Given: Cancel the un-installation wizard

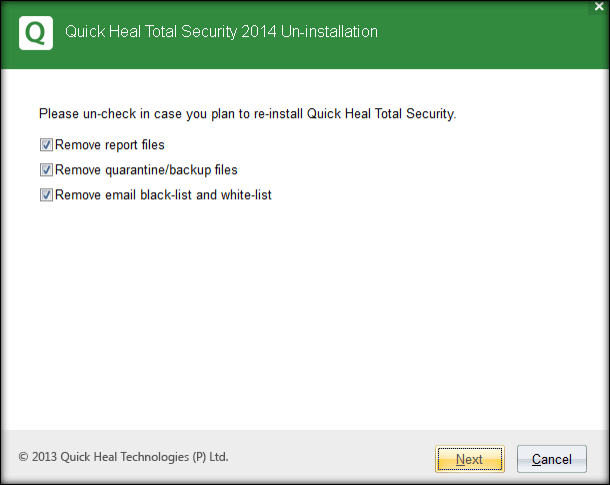Looking at the screenshot, I should 551,459.
